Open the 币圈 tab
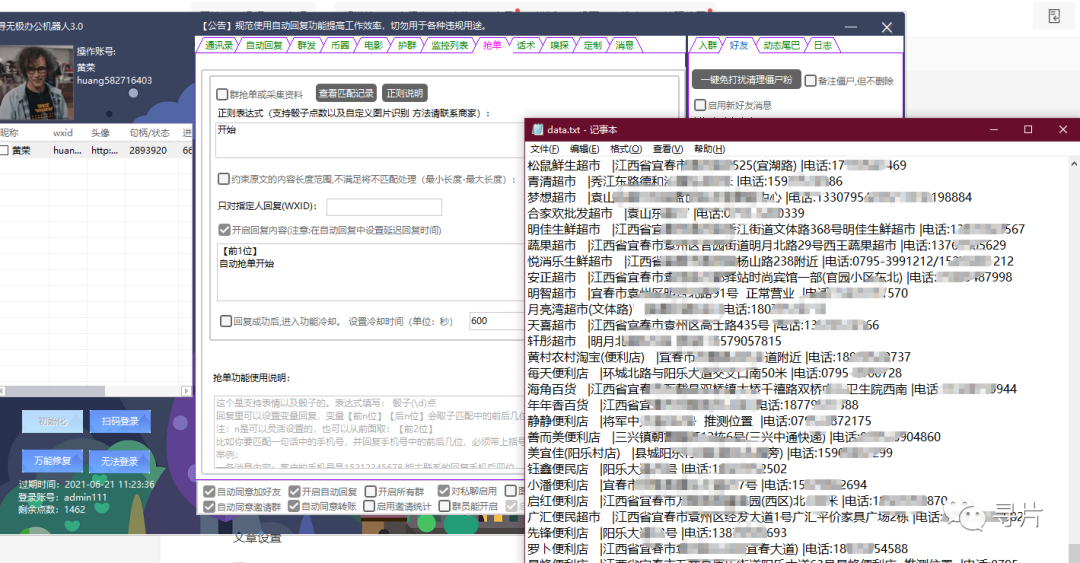Image resolution: width=1080 pixels, height=563 pixels. [340, 45]
